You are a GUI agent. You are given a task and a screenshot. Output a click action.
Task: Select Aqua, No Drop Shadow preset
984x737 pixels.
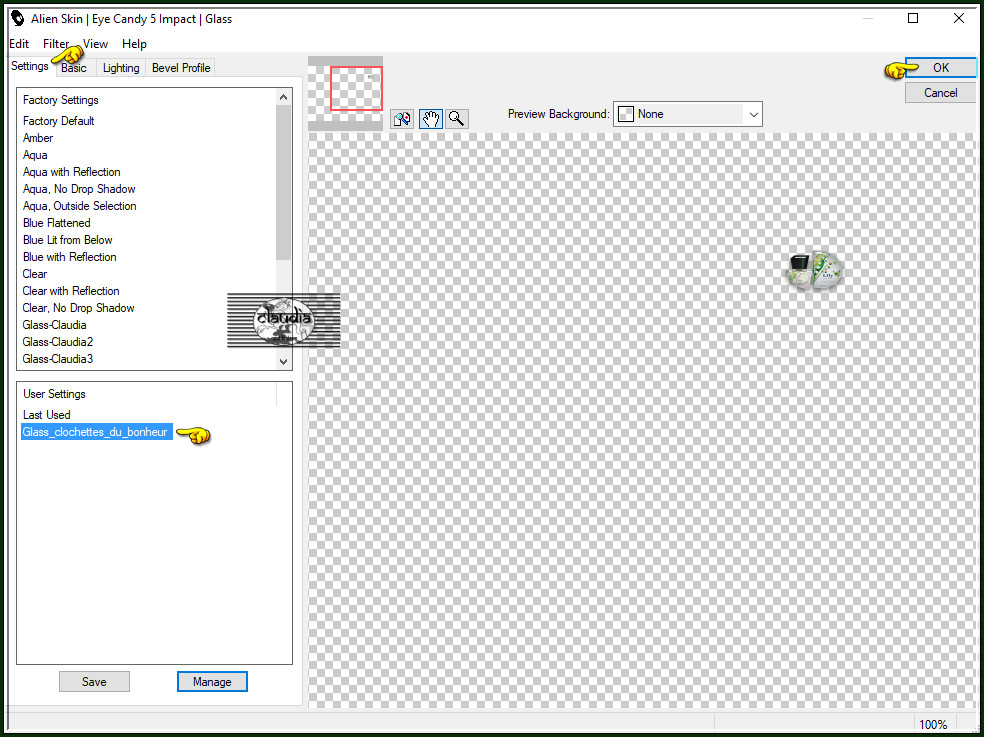click(79, 189)
